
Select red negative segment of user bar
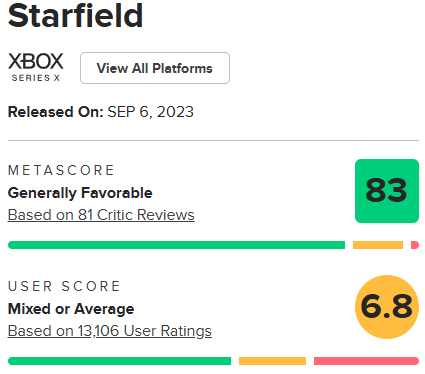tap(366, 361)
